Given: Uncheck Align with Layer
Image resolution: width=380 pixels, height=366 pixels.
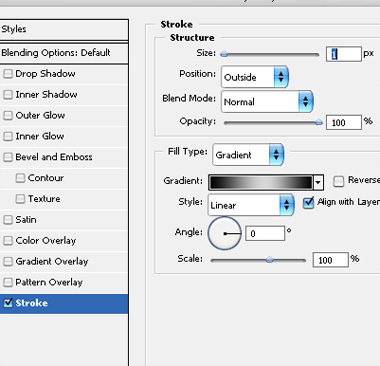Looking at the screenshot, I should (308, 202).
